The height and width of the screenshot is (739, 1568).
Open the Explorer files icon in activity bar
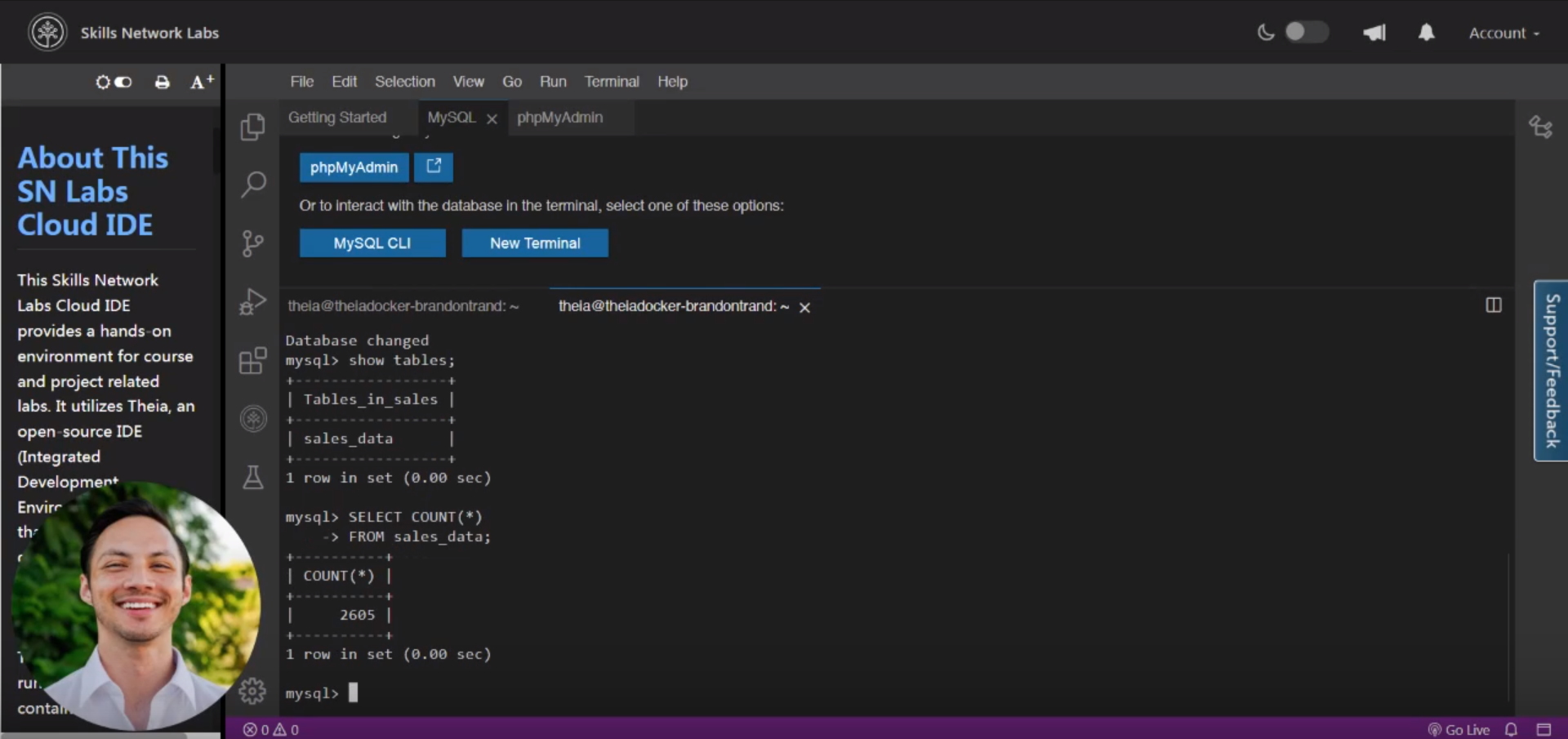(252, 127)
